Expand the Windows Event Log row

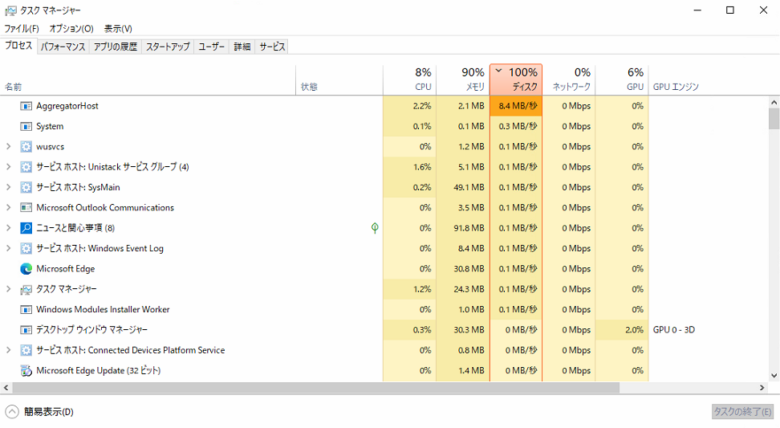pos(8,248)
